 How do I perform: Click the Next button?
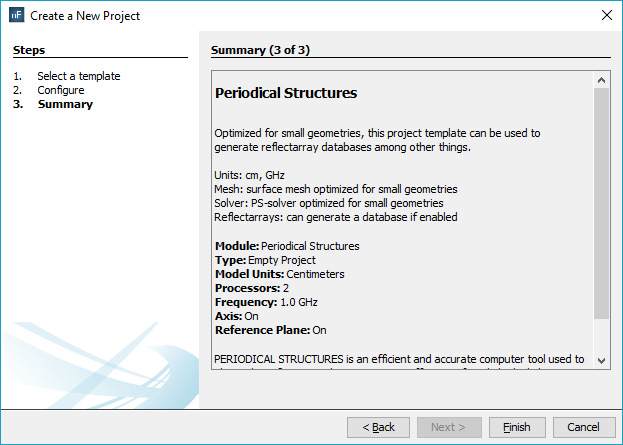coord(447,427)
